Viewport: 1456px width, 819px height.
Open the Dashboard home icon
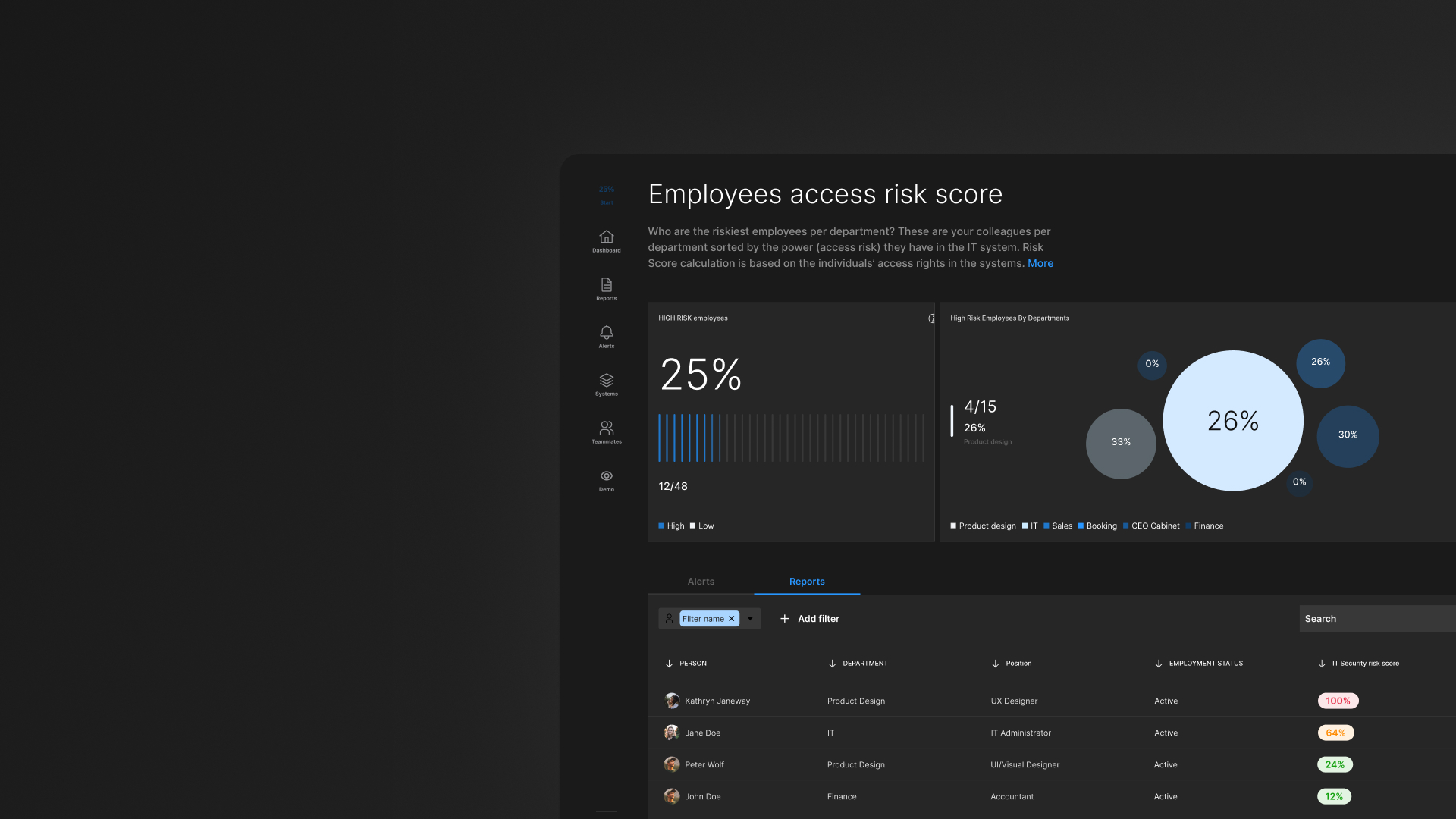tap(606, 237)
